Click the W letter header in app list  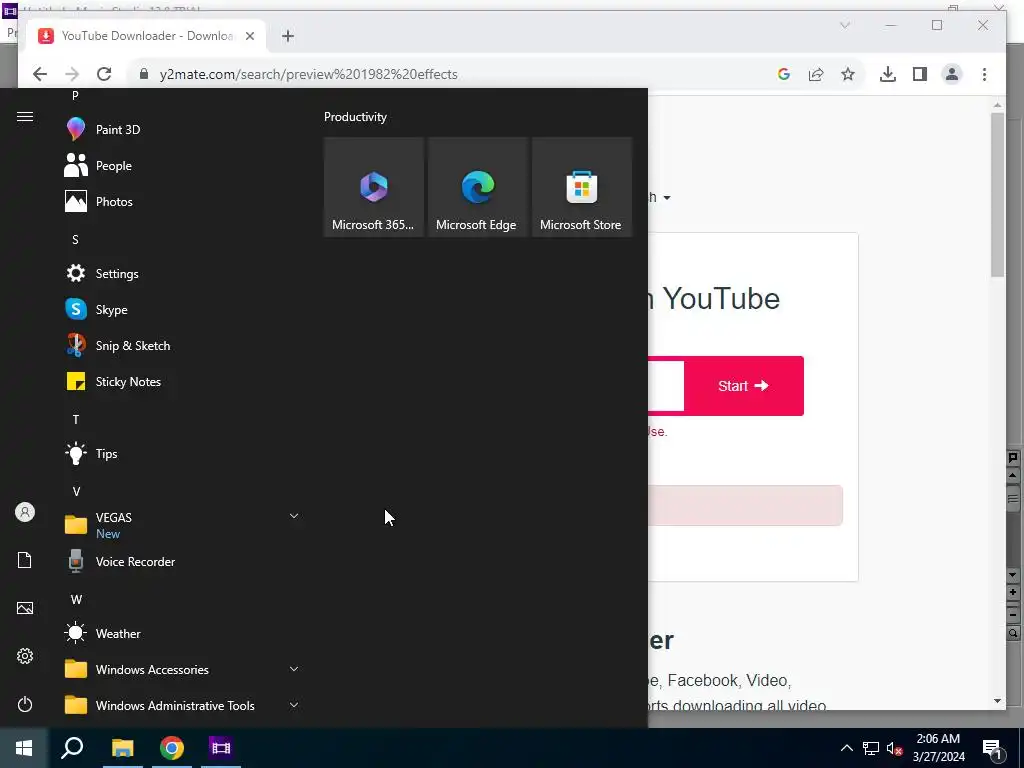pyautogui.click(x=76, y=599)
